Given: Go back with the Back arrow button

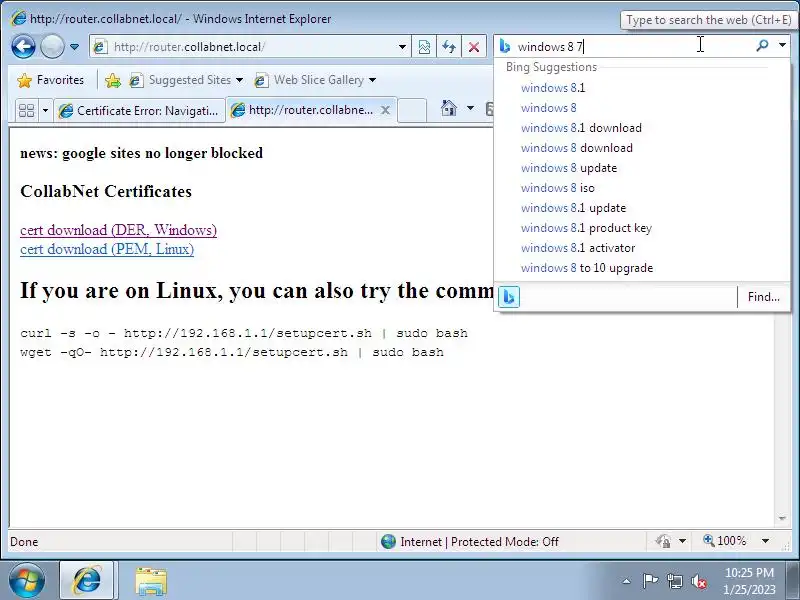Looking at the screenshot, I should point(23,47).
